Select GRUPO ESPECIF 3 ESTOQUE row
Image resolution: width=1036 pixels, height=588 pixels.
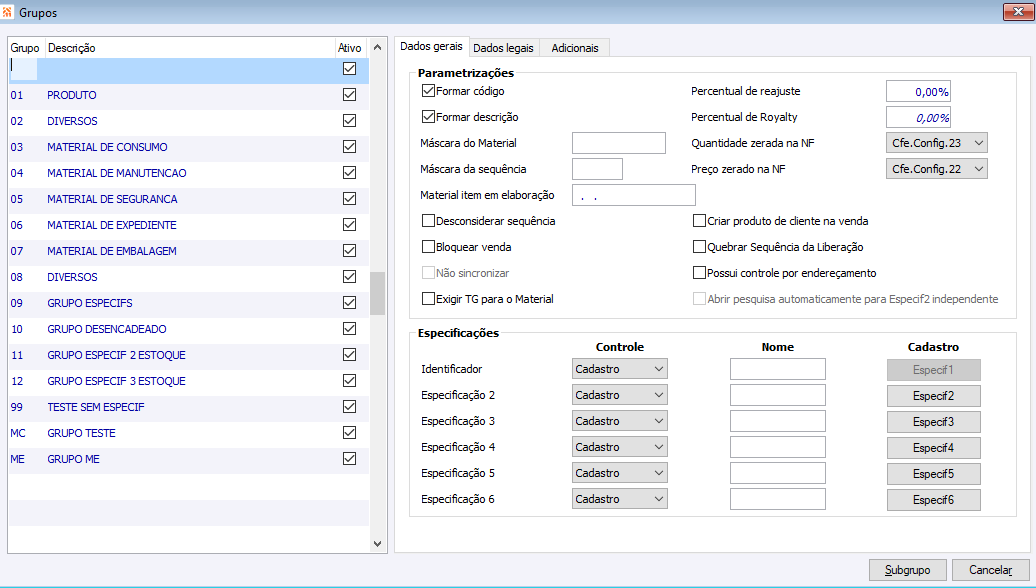click(188, 381)
